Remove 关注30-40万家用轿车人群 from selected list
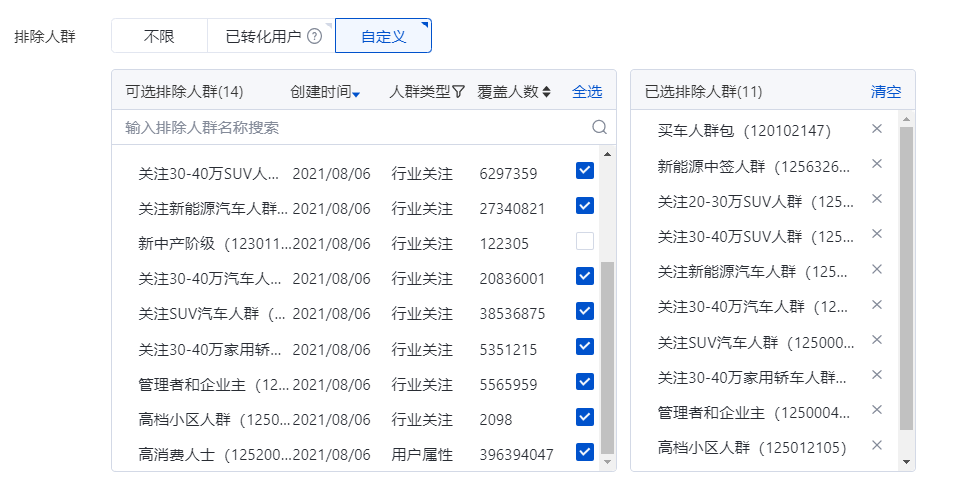 coord(877,375)
